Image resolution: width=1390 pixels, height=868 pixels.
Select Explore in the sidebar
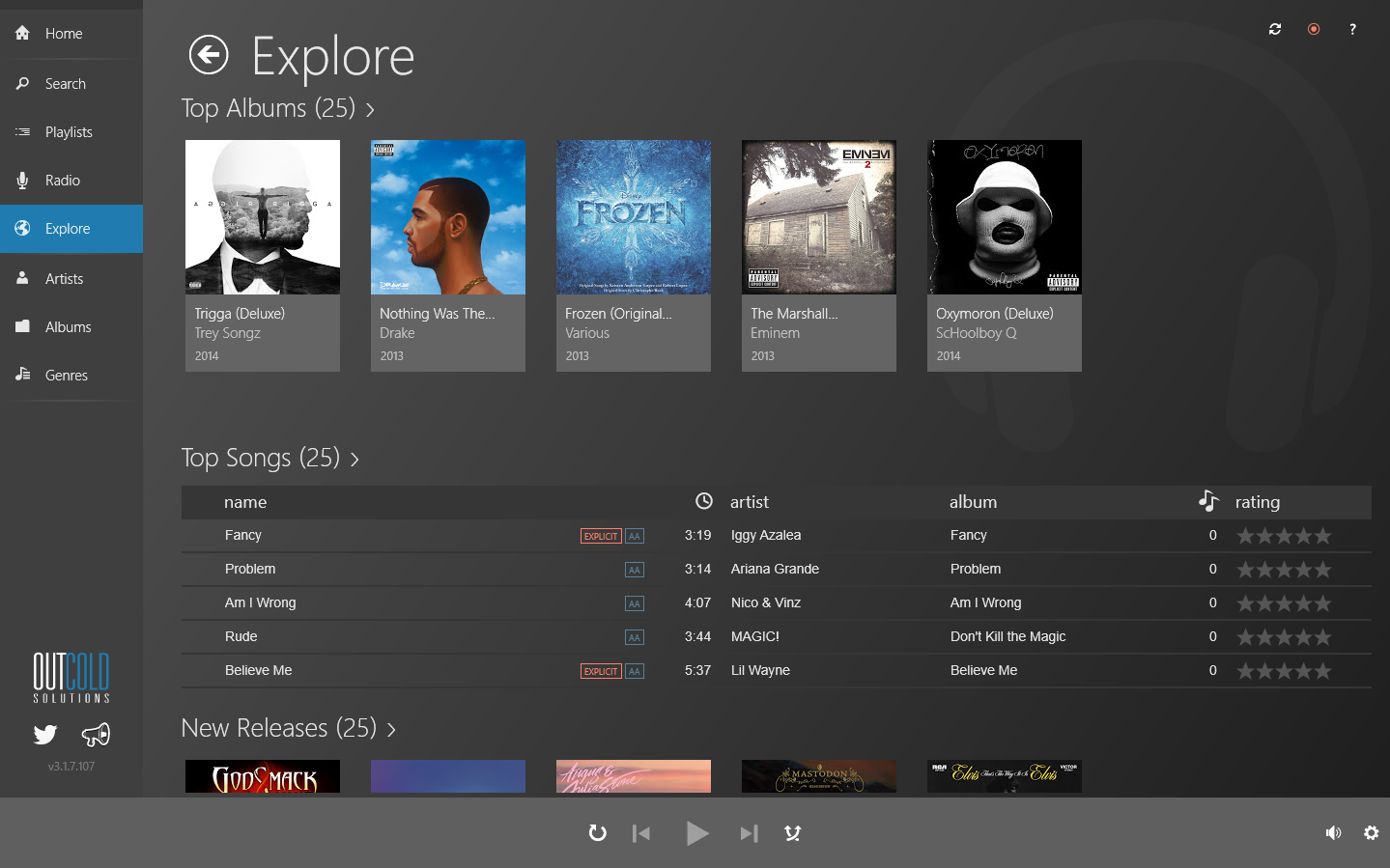coord(71,229)
